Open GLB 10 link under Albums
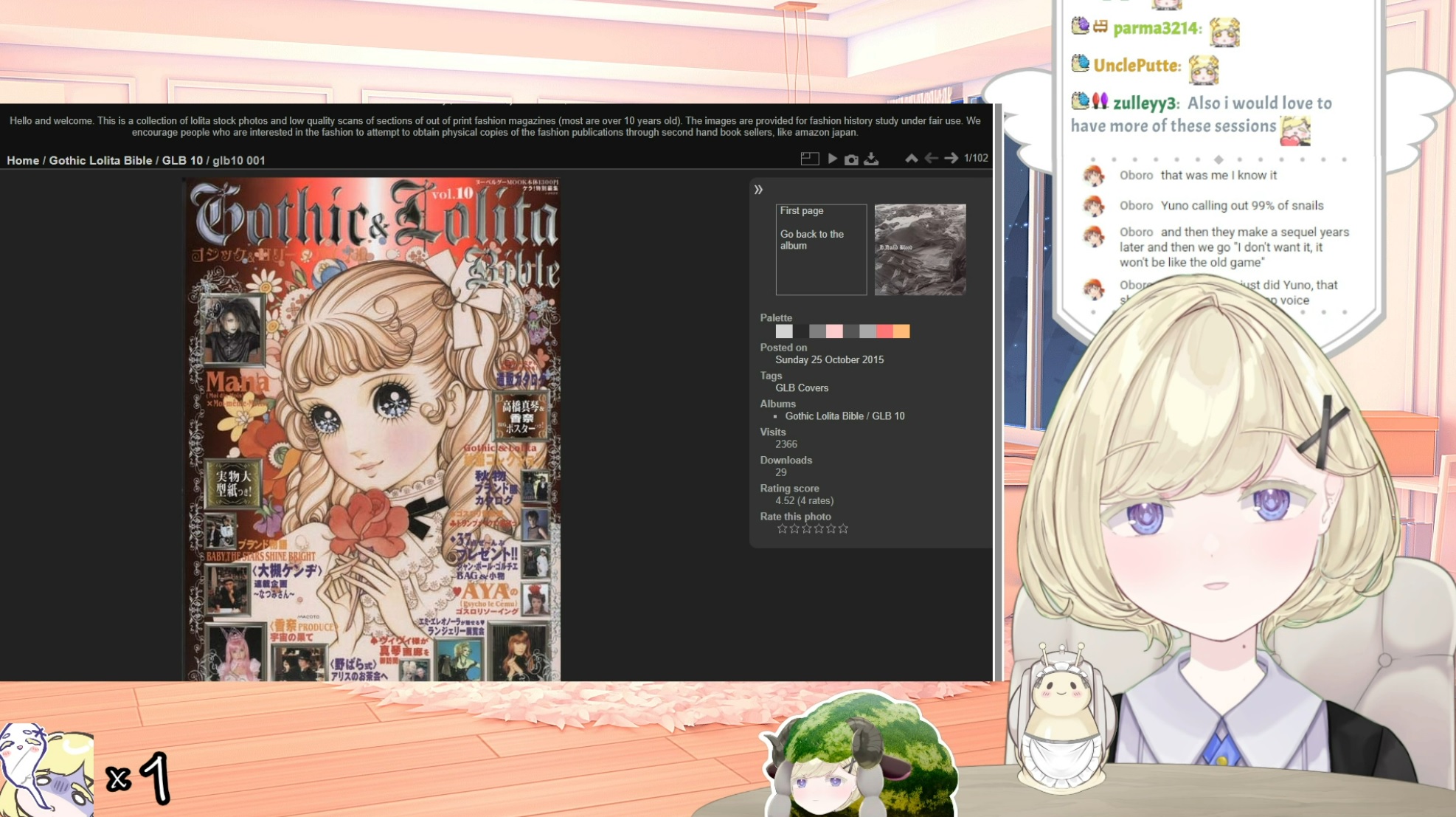 (888, 416)
